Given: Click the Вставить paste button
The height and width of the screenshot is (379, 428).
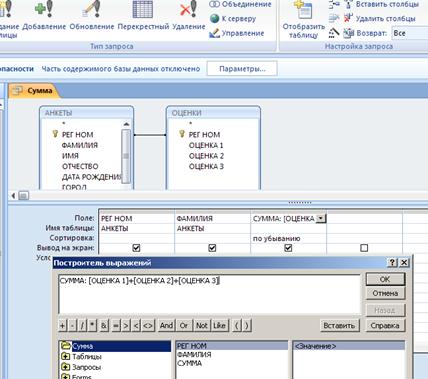Looking at the screenshot, I should (x=340, y=325).
